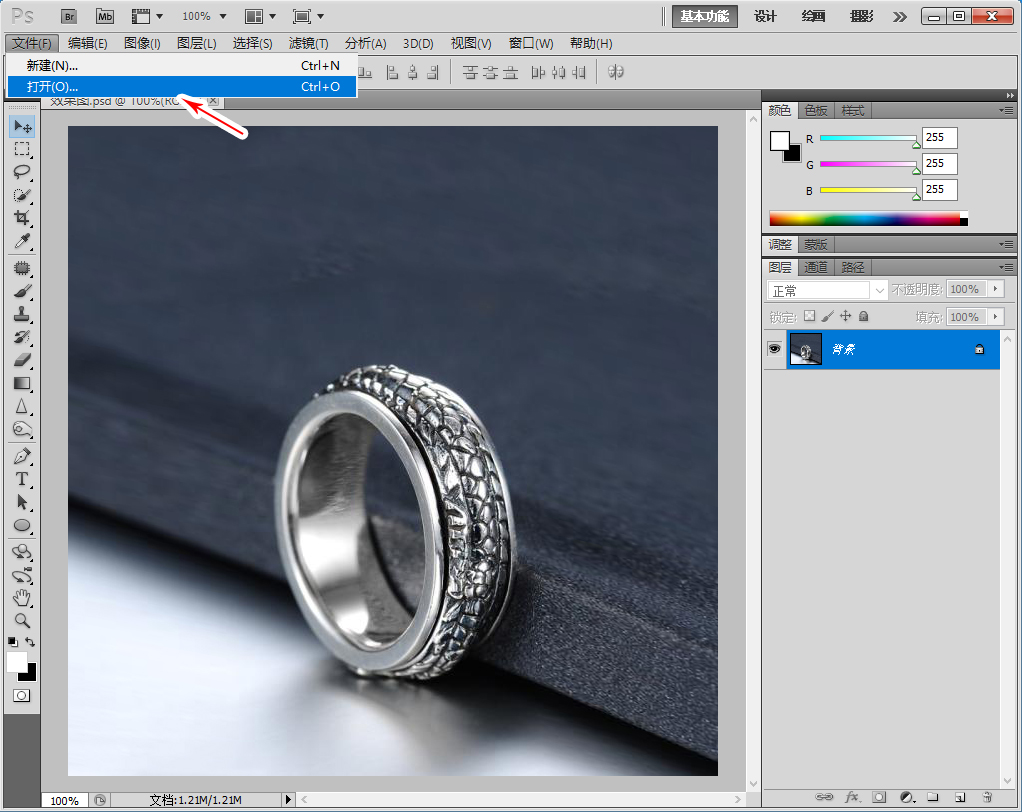Switch to the 色板 tab
The height and width of the screenshot is (812, 1022).
coord(815,111)
